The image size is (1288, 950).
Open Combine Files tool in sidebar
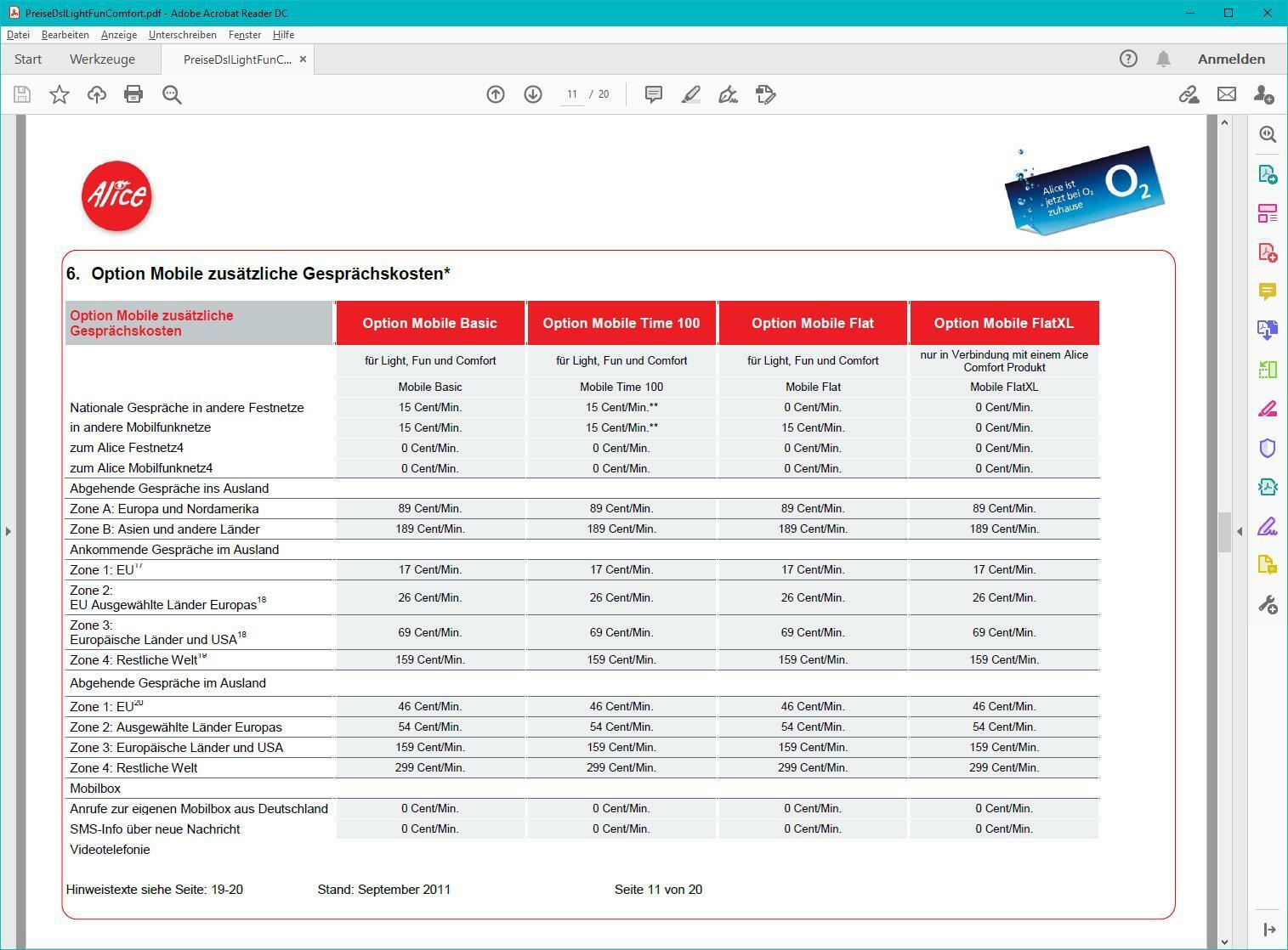click(1268, 331)
